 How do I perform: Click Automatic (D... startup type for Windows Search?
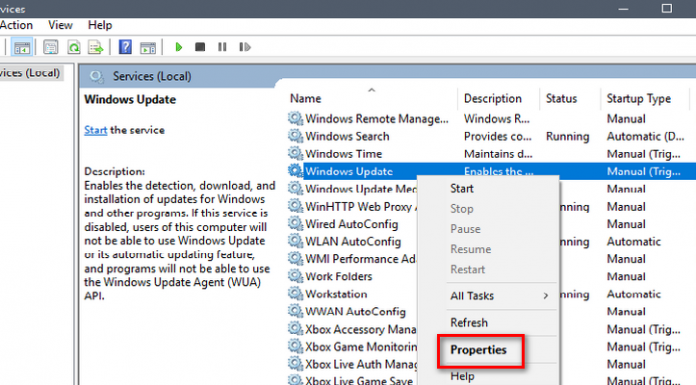tap(645, 136)
